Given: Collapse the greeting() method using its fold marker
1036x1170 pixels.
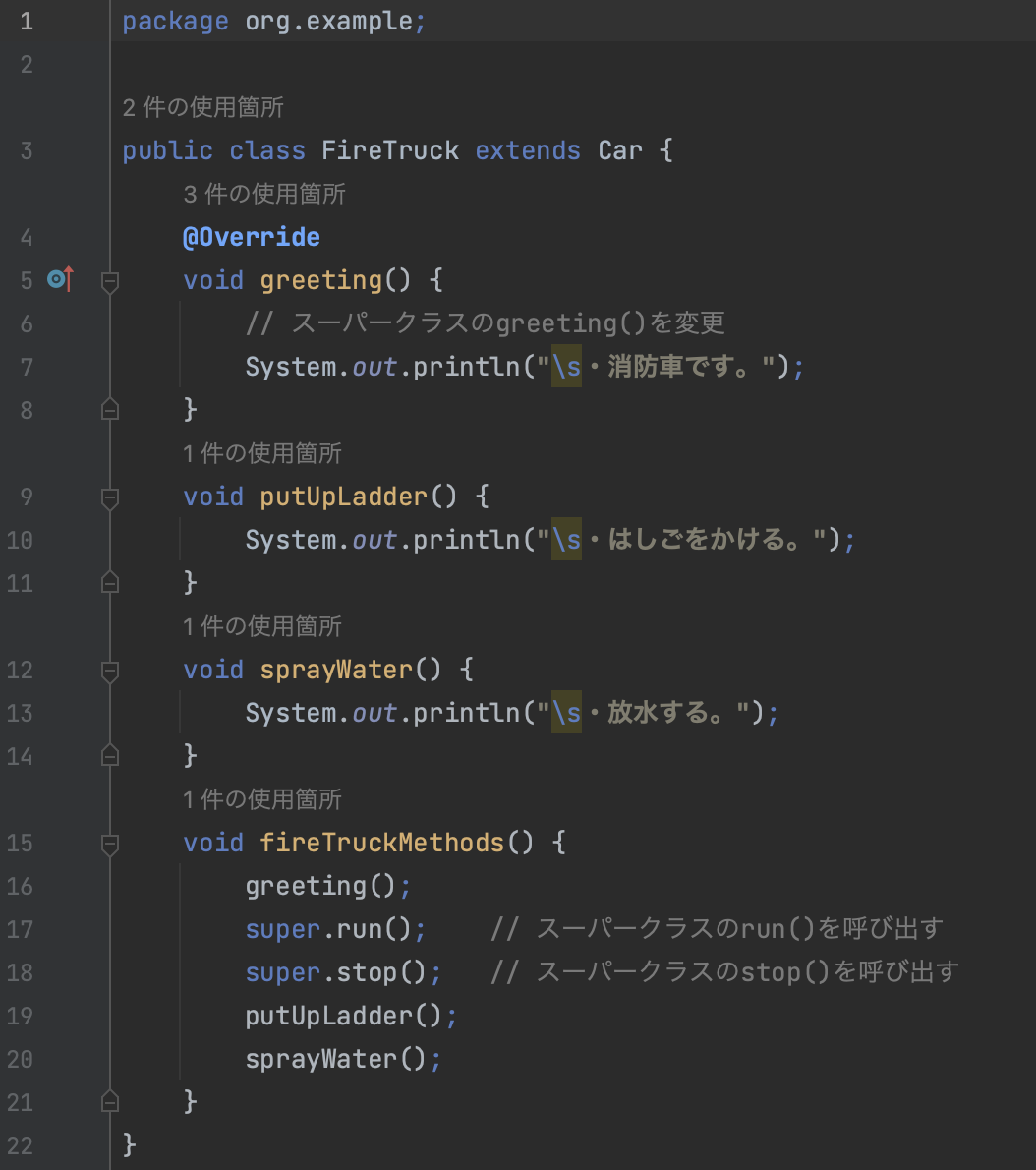Looking at the screenshot, I should coord(110,282).
